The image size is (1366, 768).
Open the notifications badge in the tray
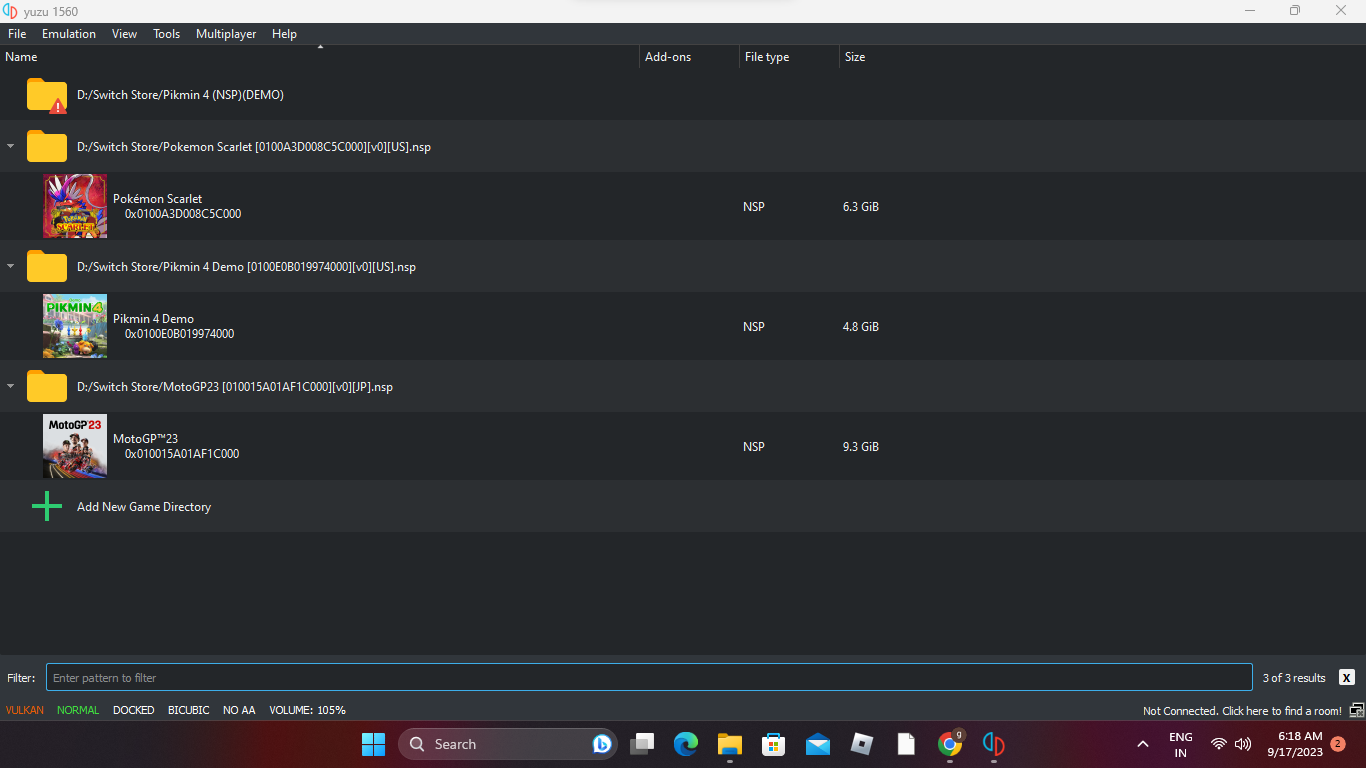coord(1338,744)
